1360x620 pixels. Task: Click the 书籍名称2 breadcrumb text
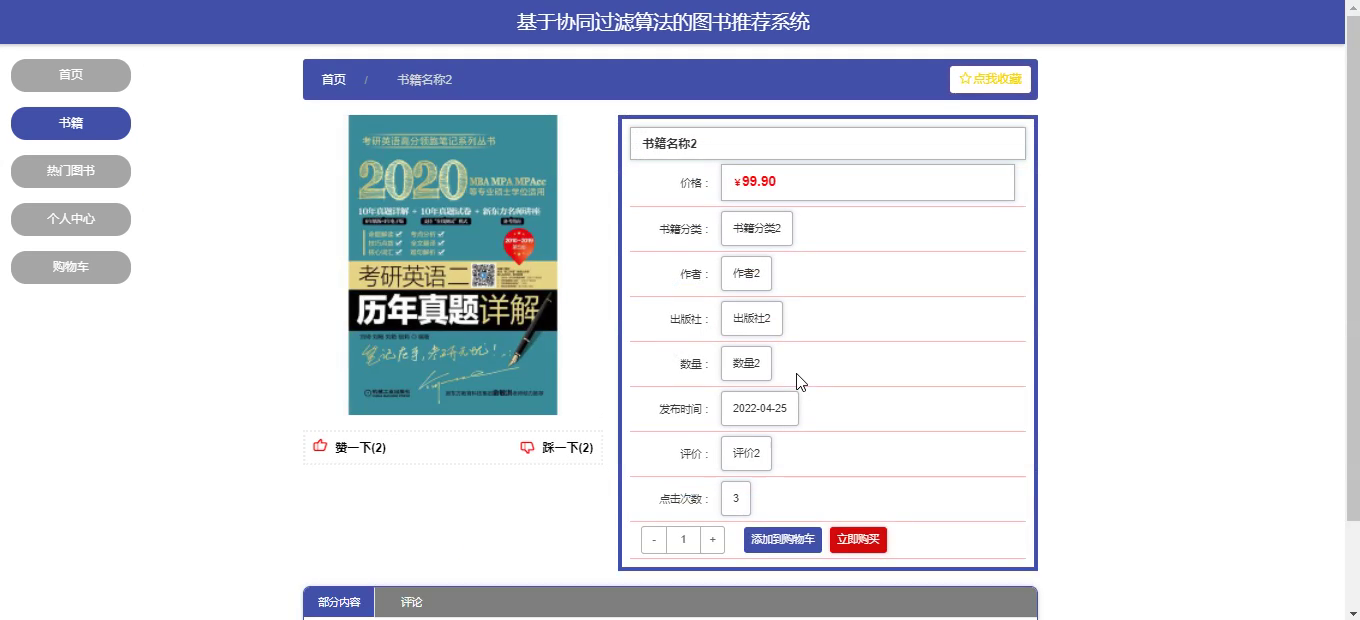(x=424, y=79)
